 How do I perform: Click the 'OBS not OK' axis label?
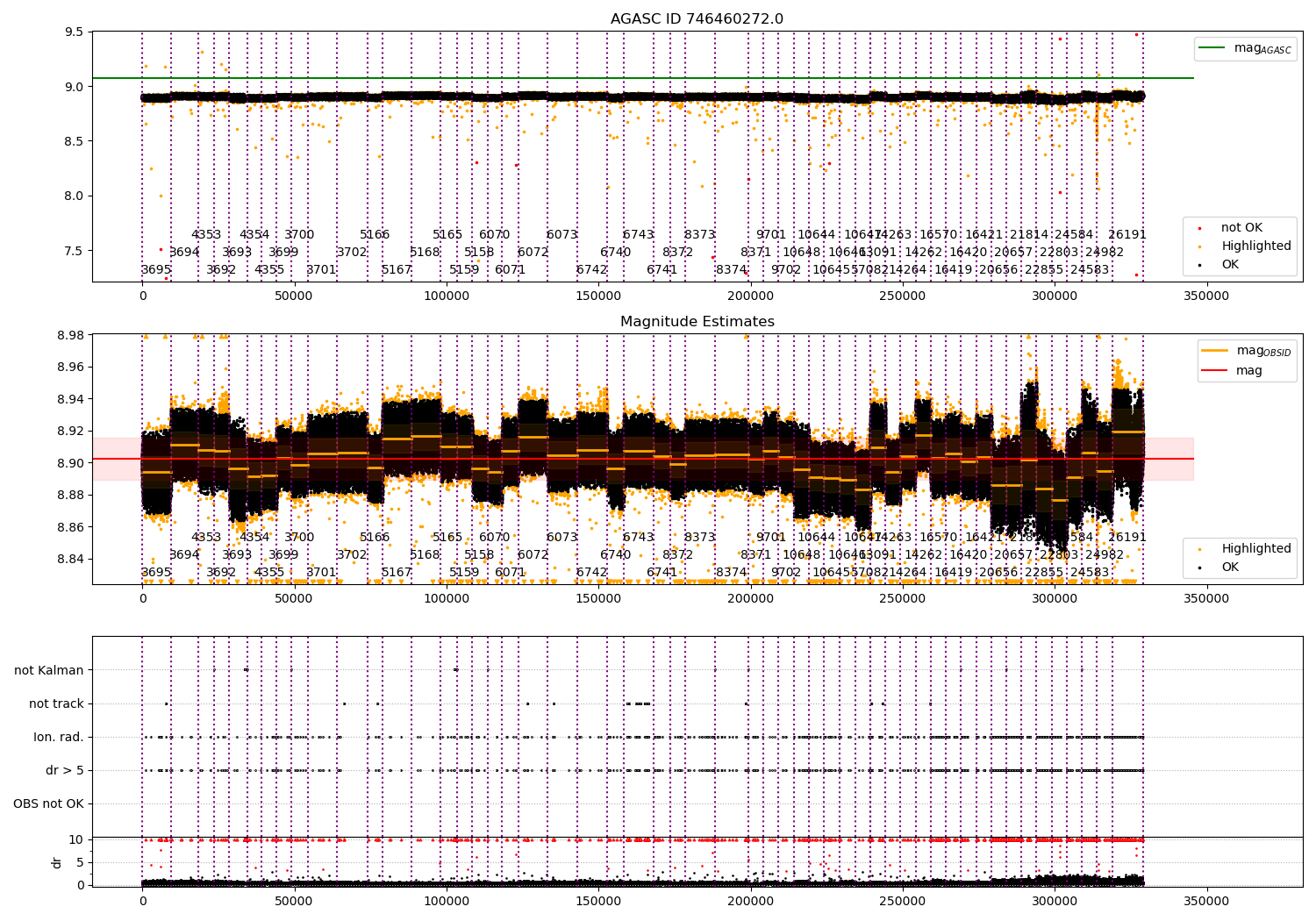click(48, 803)
